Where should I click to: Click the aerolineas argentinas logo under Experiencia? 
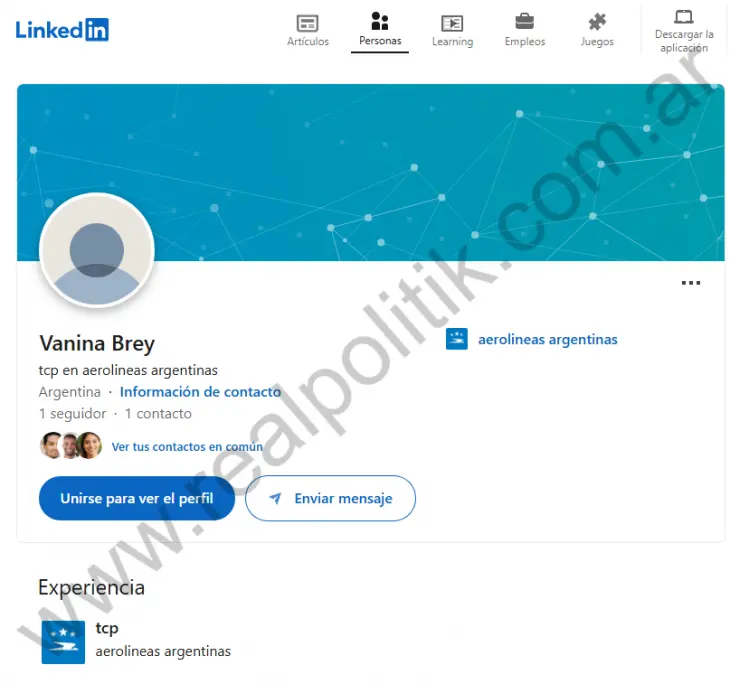[63, 642]
